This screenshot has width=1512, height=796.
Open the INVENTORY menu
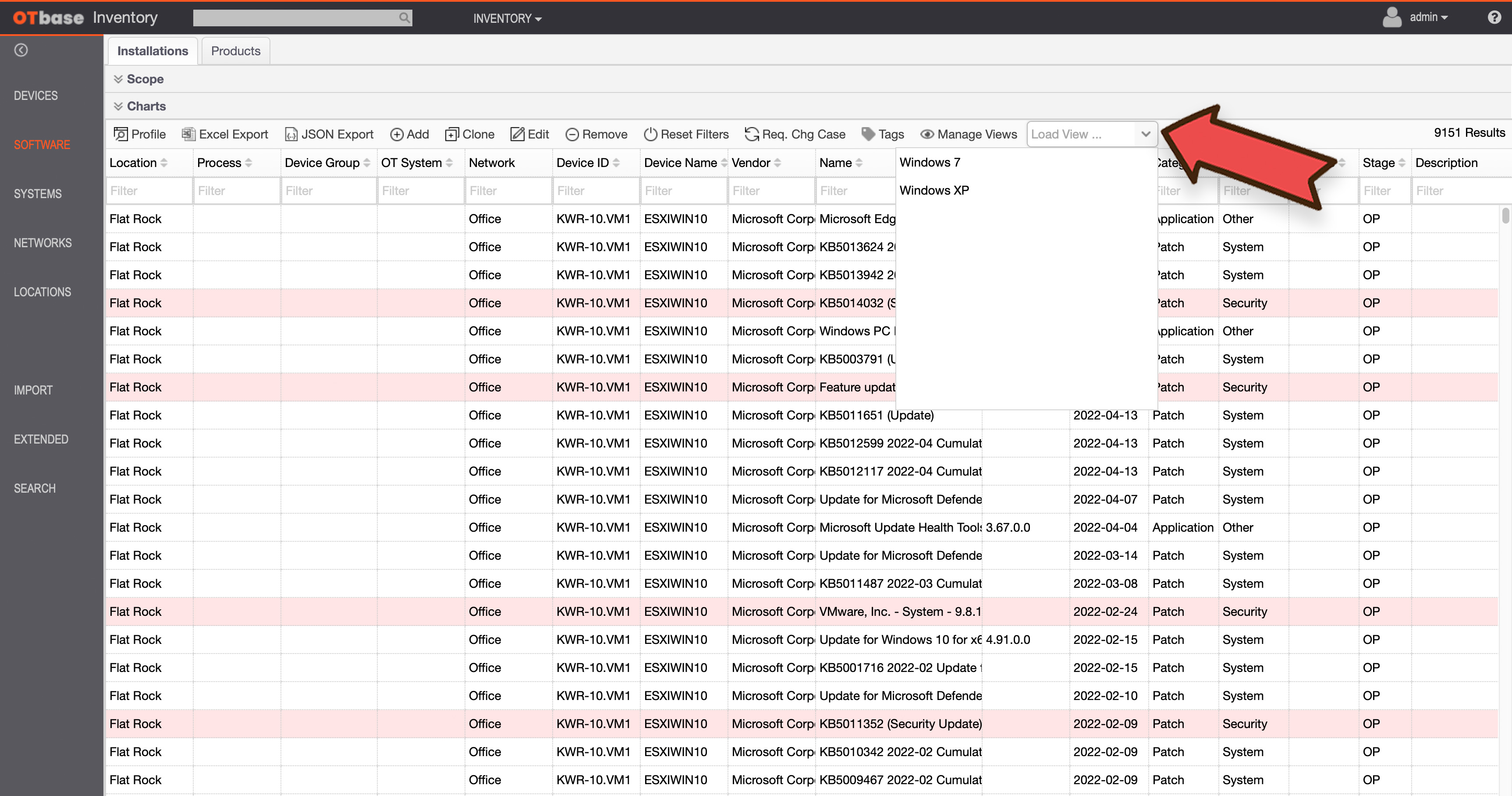click(507, 18)
